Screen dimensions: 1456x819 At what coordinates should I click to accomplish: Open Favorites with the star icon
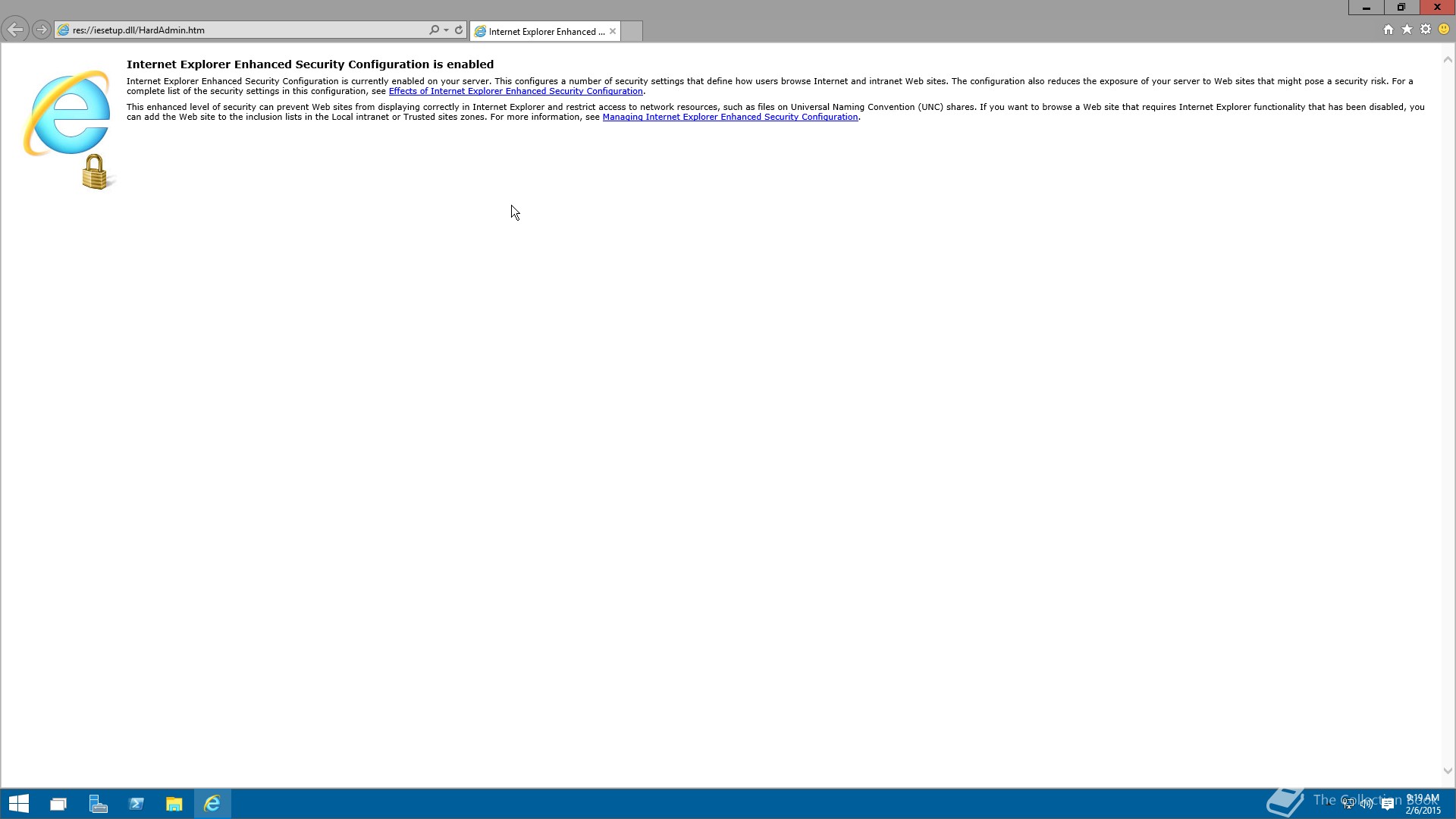point(1407,30)
